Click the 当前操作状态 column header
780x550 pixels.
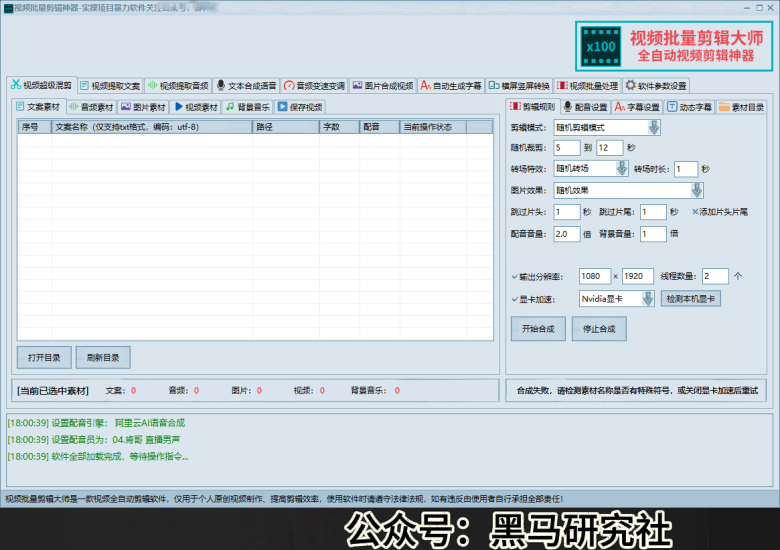tap(433, 127)
